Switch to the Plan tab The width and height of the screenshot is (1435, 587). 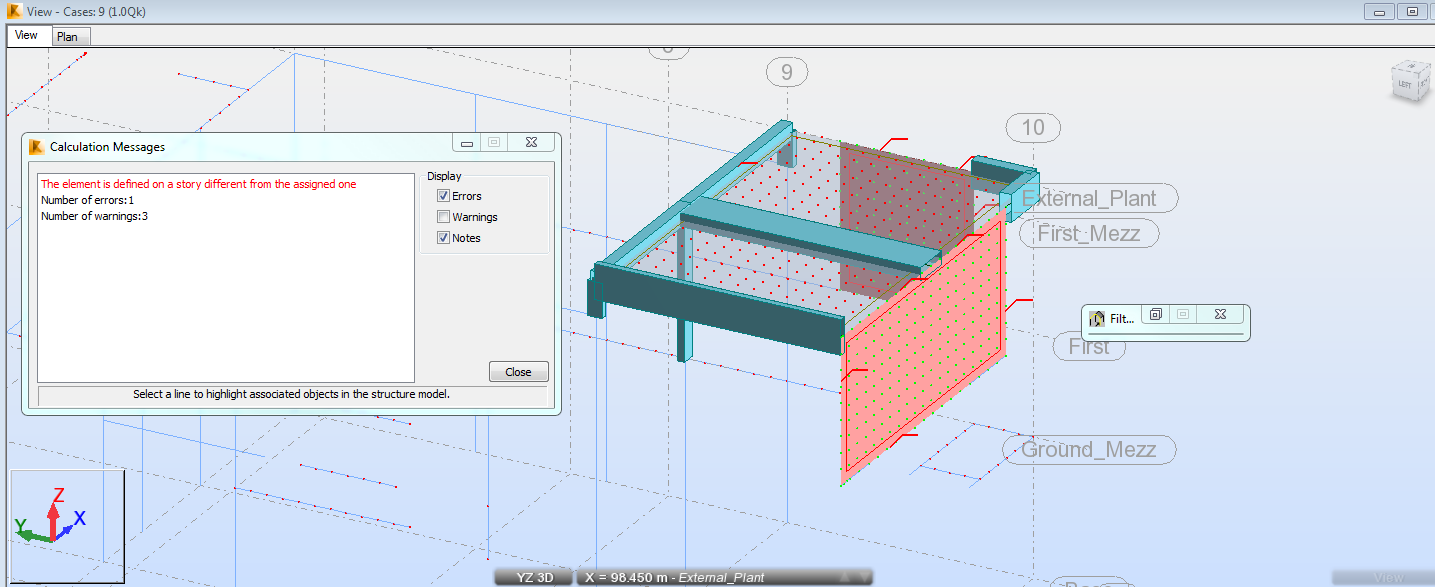coord(69,36)
